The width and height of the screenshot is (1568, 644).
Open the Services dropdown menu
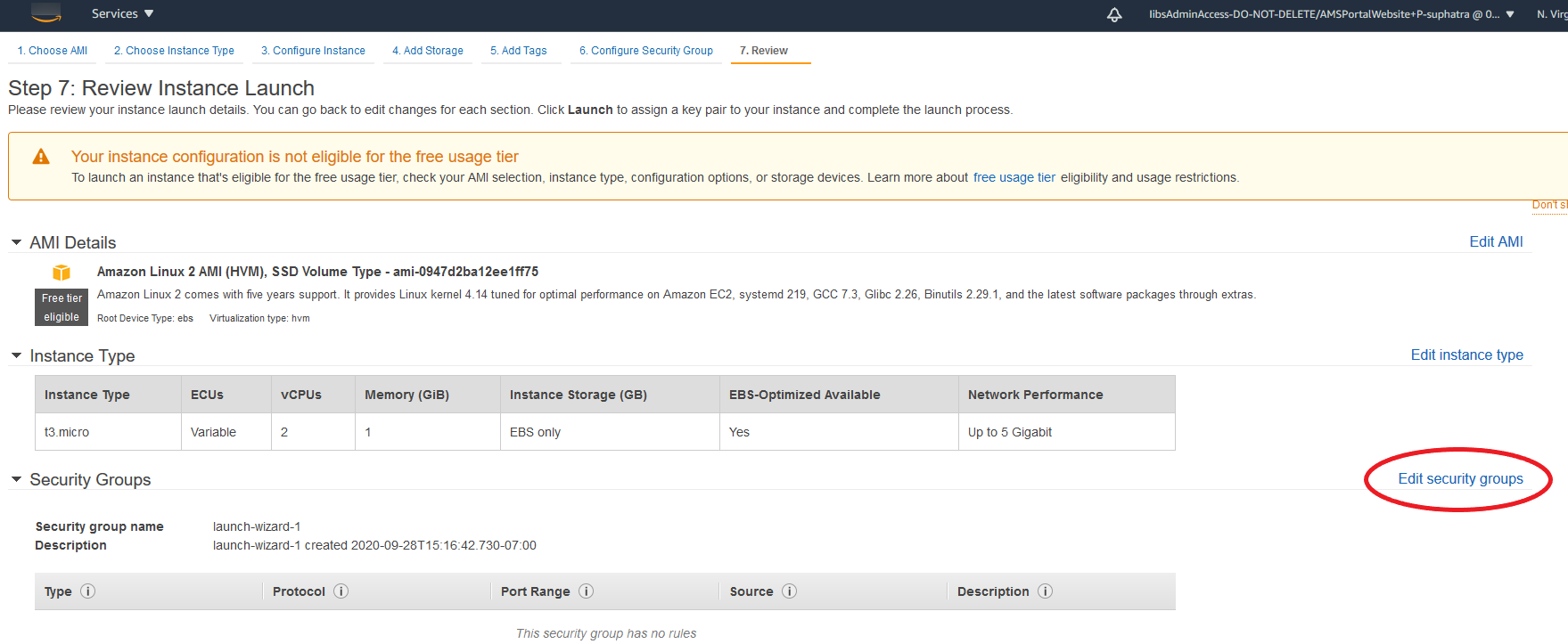(x=122, y=14)
